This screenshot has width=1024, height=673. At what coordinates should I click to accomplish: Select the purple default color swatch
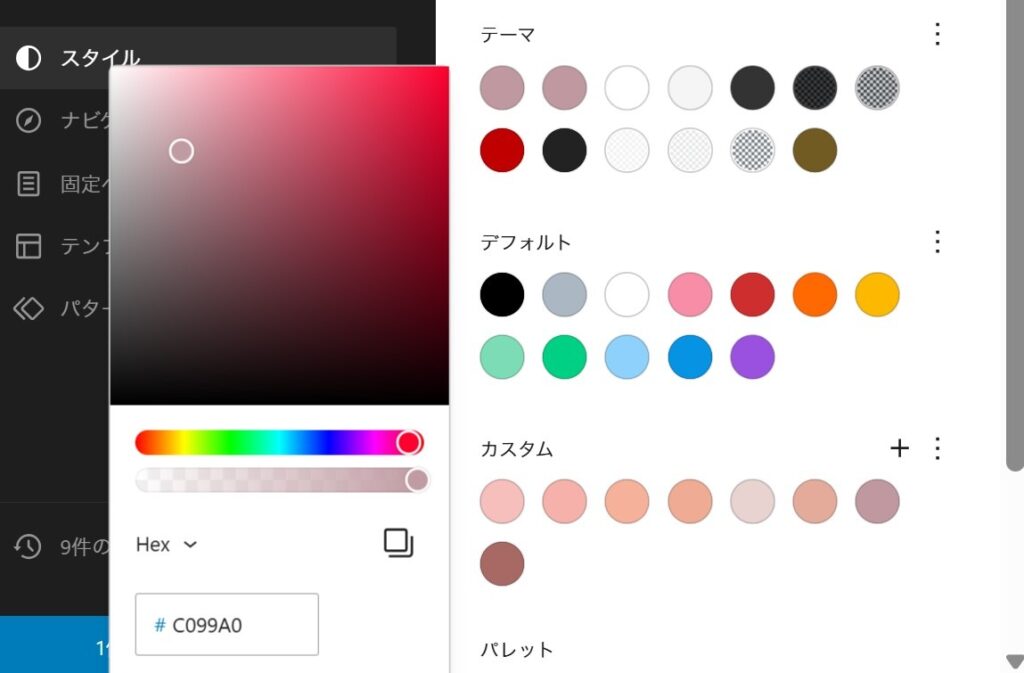coord(752,357)
